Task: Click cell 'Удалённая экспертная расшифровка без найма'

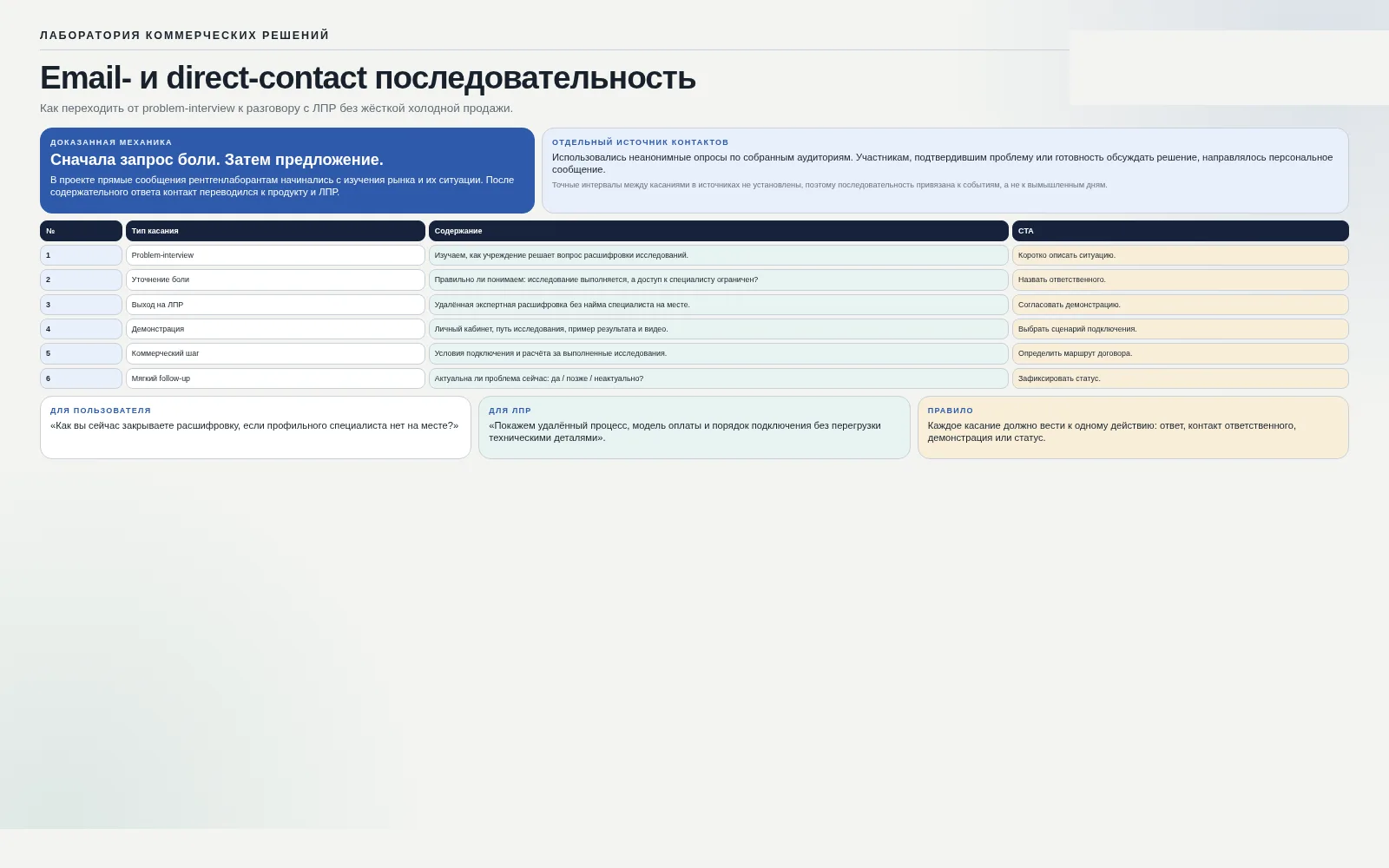Action: coord(718,305)
